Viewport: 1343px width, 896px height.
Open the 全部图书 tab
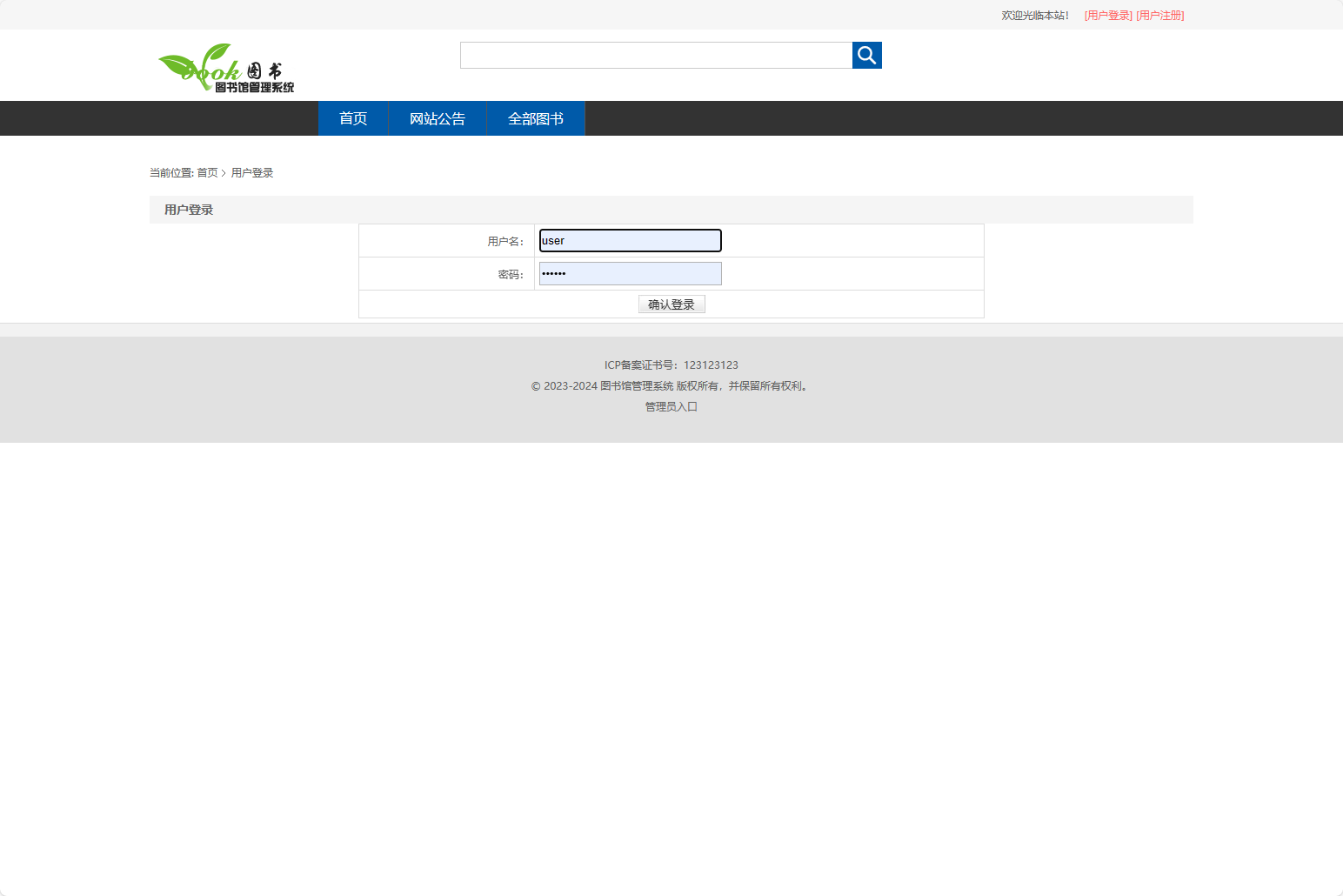pyautogui.click(x=535, y=118)
